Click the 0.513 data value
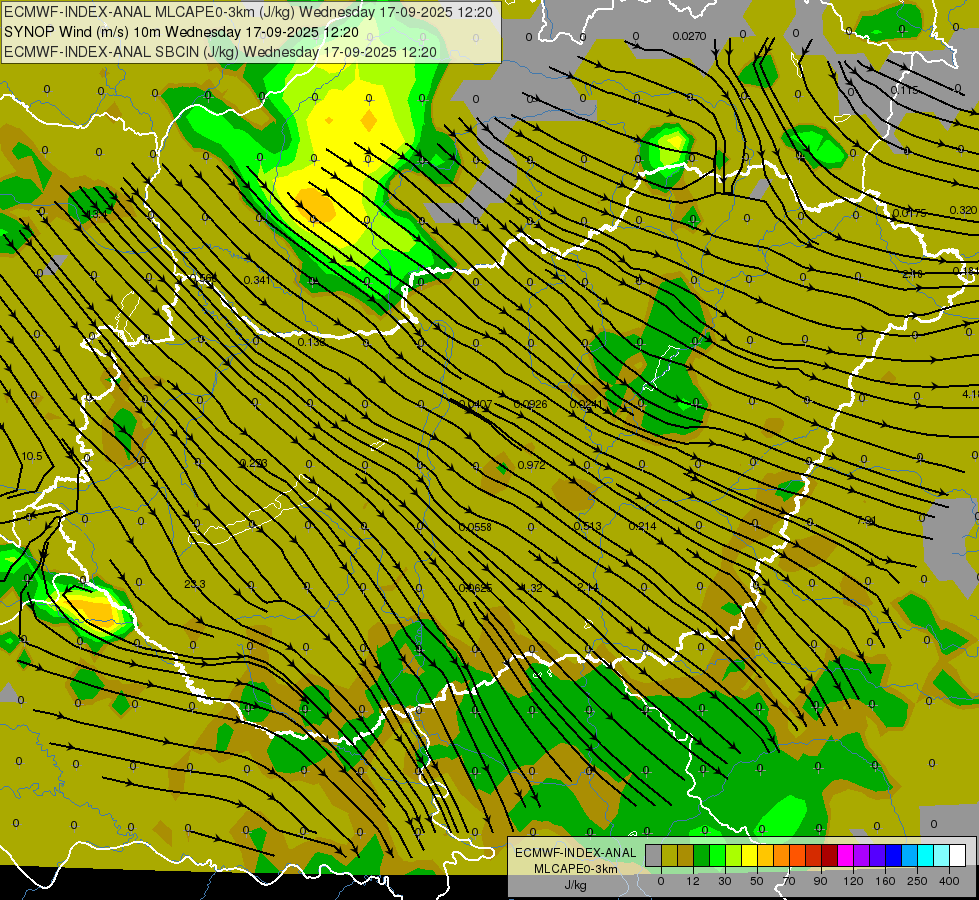The height and width of the screenshot is (900, 979). tap(587, 526)
